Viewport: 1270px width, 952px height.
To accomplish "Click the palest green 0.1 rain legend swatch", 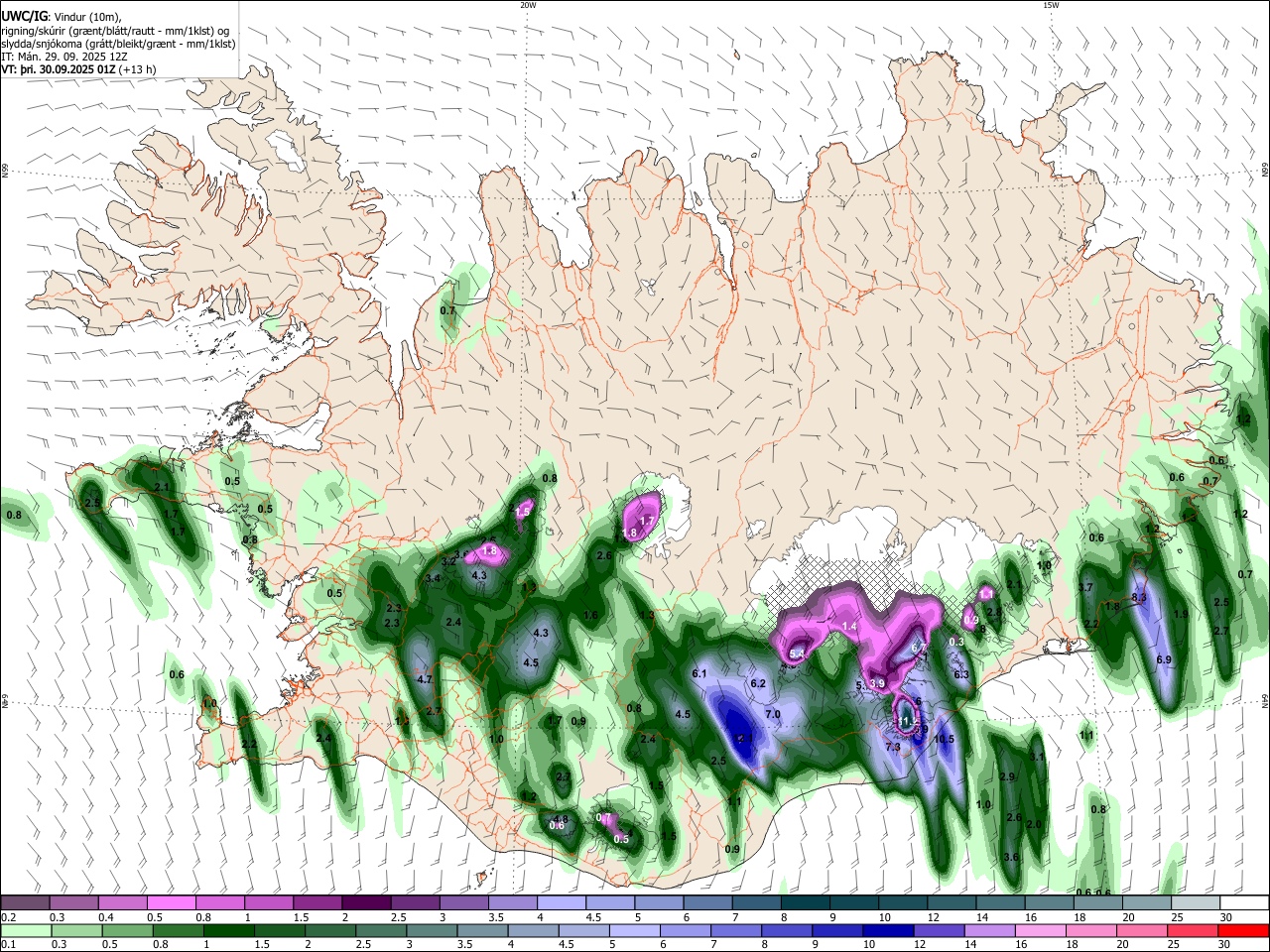I will (26, 930).
